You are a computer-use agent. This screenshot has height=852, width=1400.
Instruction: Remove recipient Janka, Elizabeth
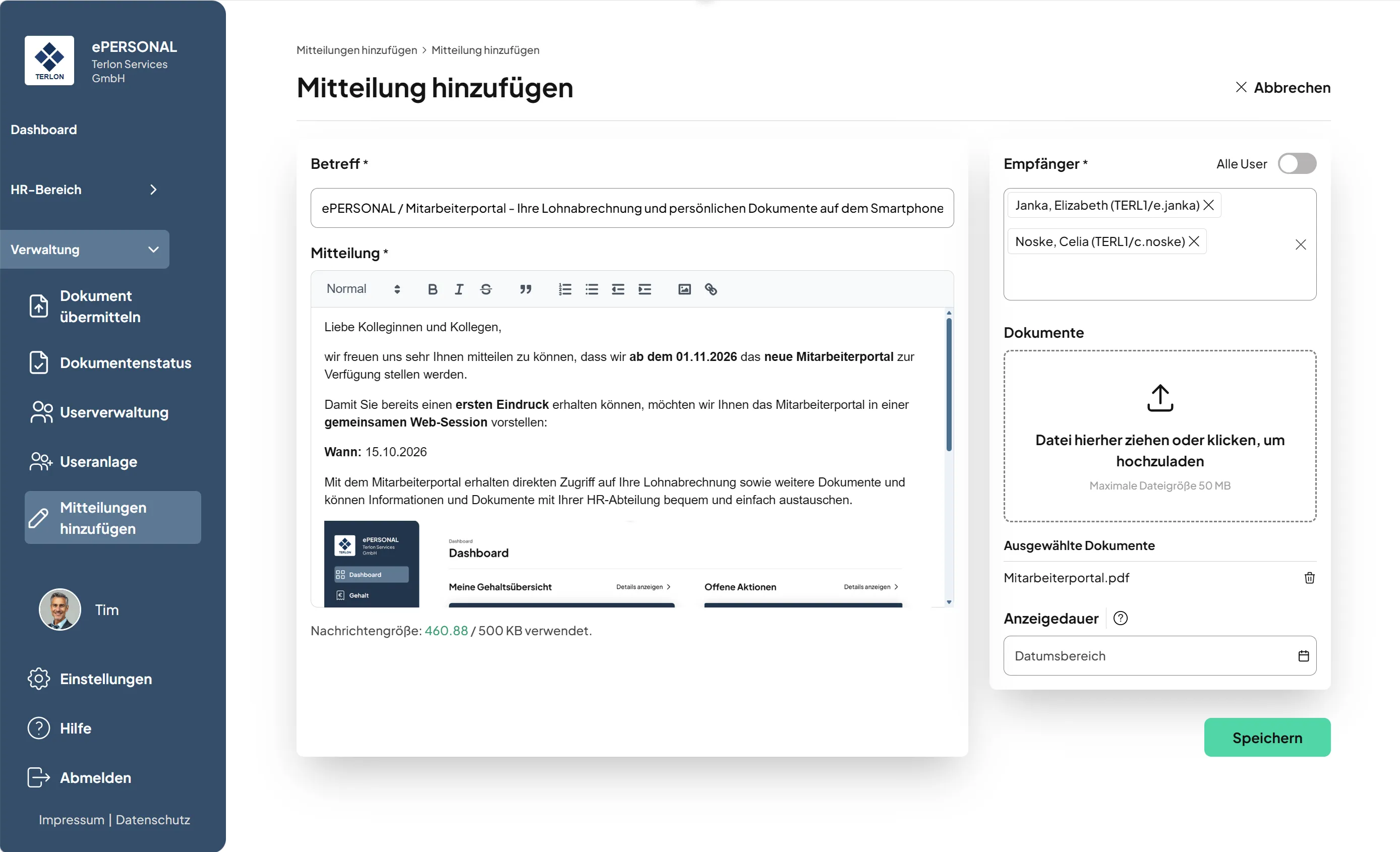pos(1208,205)
